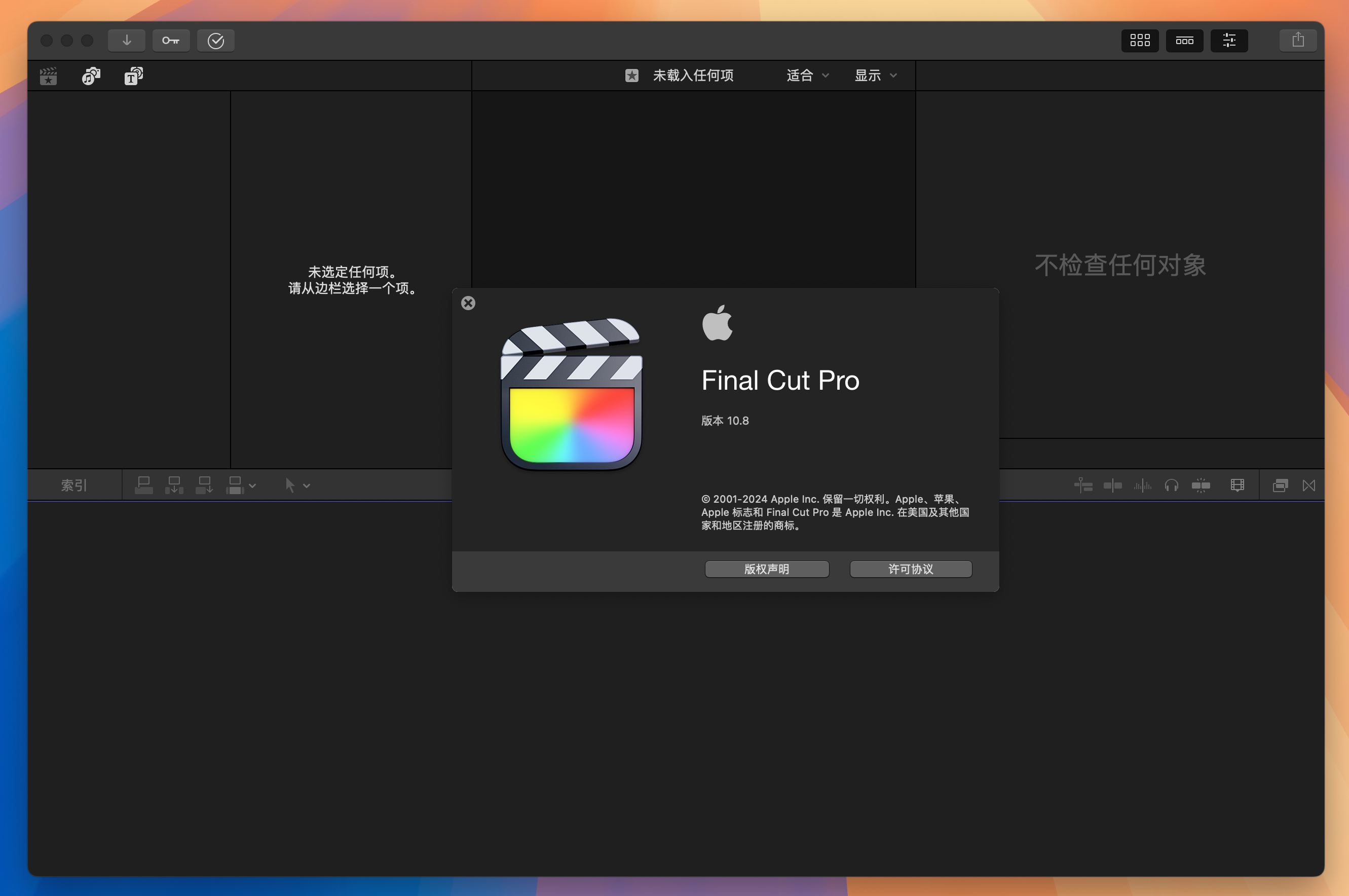Click the 许可协议 button
Viewport: 1349px width, 896px height.
tap(911, 569)
